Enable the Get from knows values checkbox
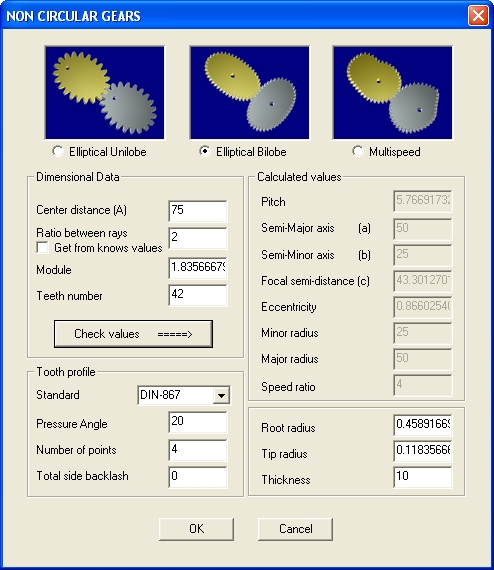The height and width of the screenshot is (570, 494). 43,248
